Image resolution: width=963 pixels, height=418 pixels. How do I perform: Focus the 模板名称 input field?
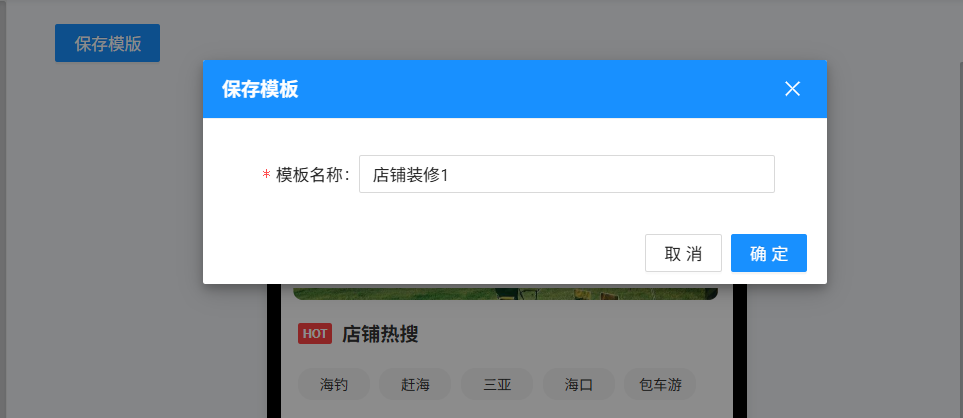point(566,174)
